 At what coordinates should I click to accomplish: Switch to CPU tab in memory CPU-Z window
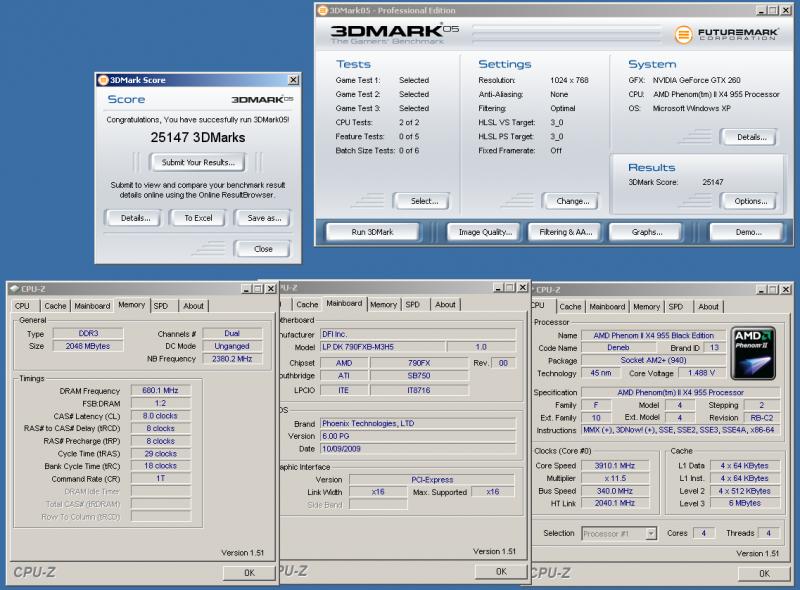pyautogui.click(x=22, y=306)
